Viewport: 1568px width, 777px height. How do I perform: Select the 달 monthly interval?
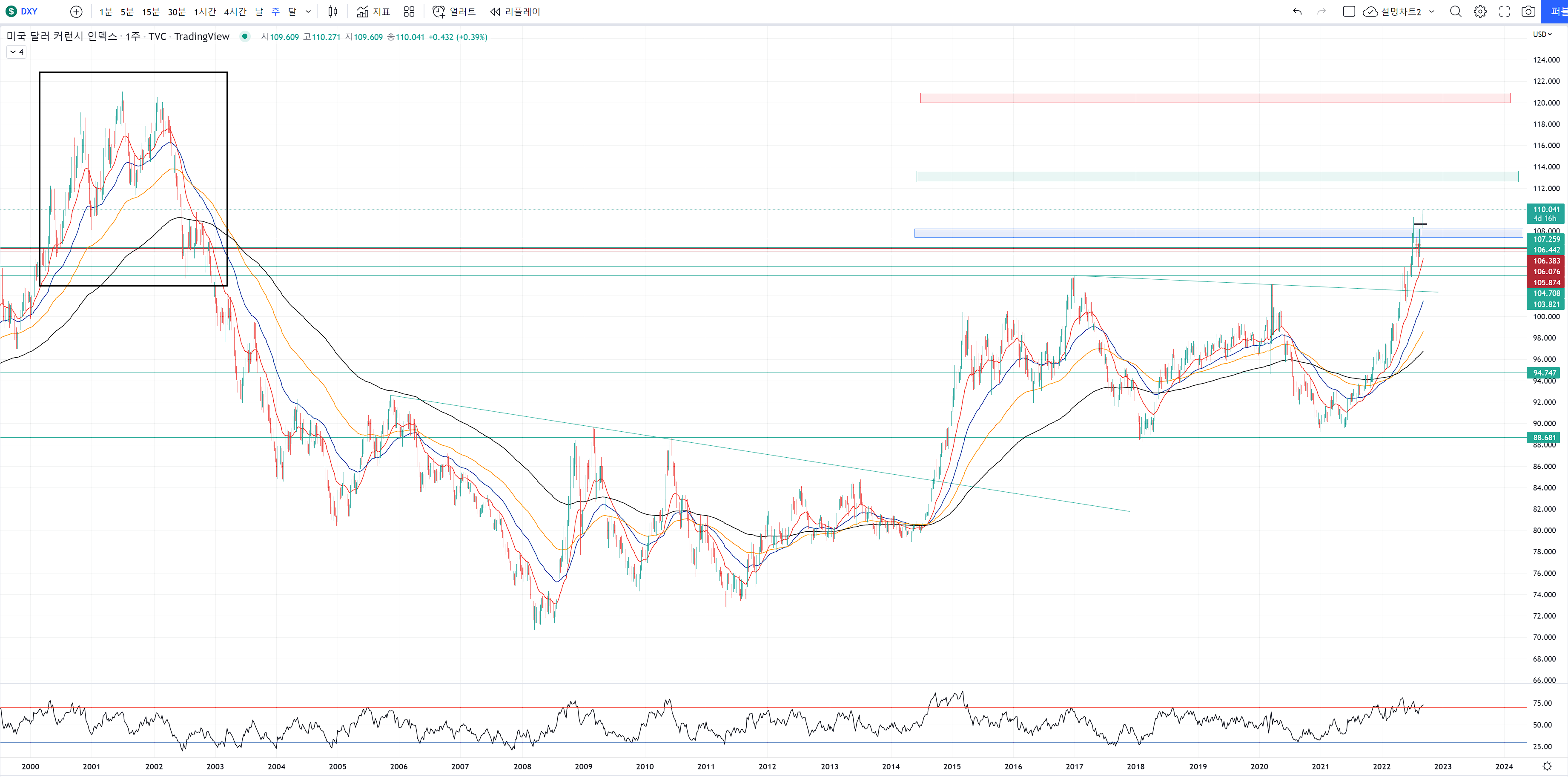click(292, 11)
